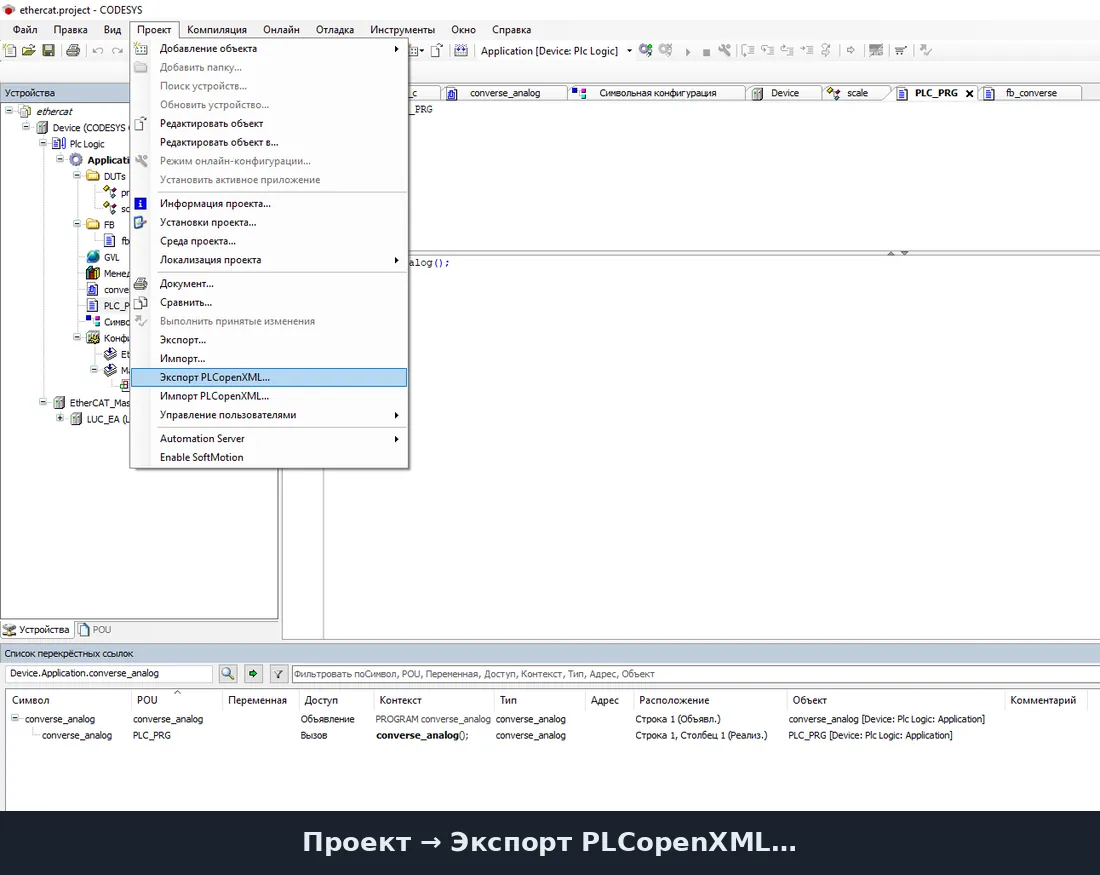Save the project with the floppy icon
This screenshot has height=875, width=1100.
pyautogui.click(x=48, y=50)
